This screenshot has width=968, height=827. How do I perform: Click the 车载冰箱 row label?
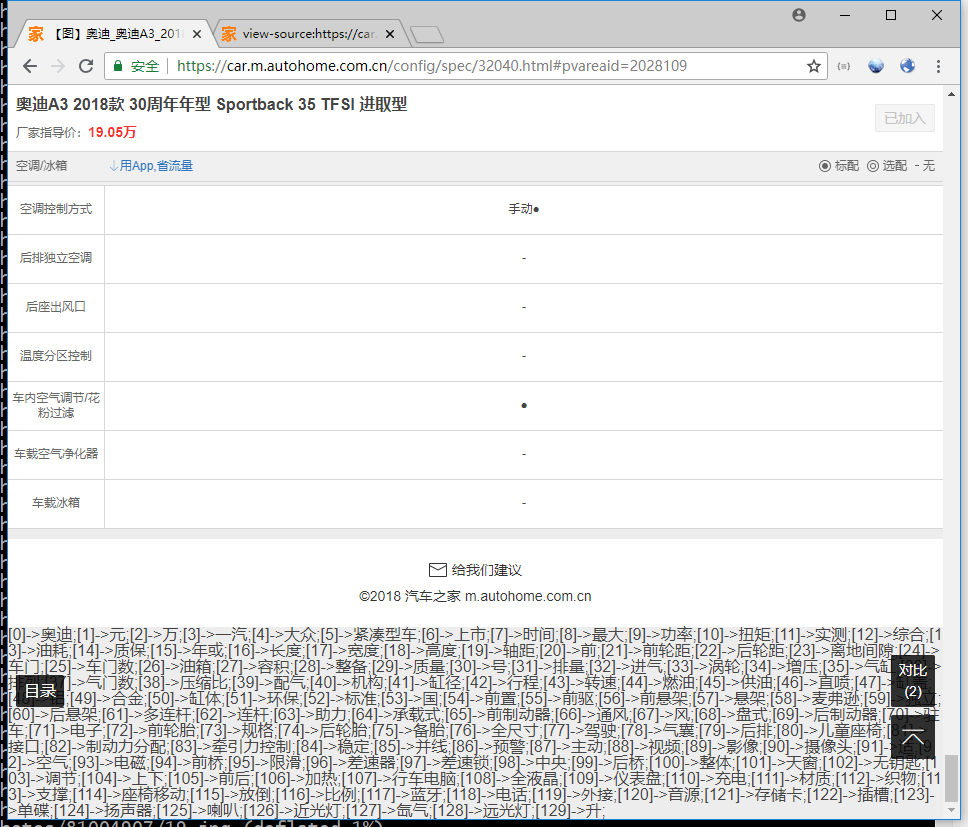[56, 503]
